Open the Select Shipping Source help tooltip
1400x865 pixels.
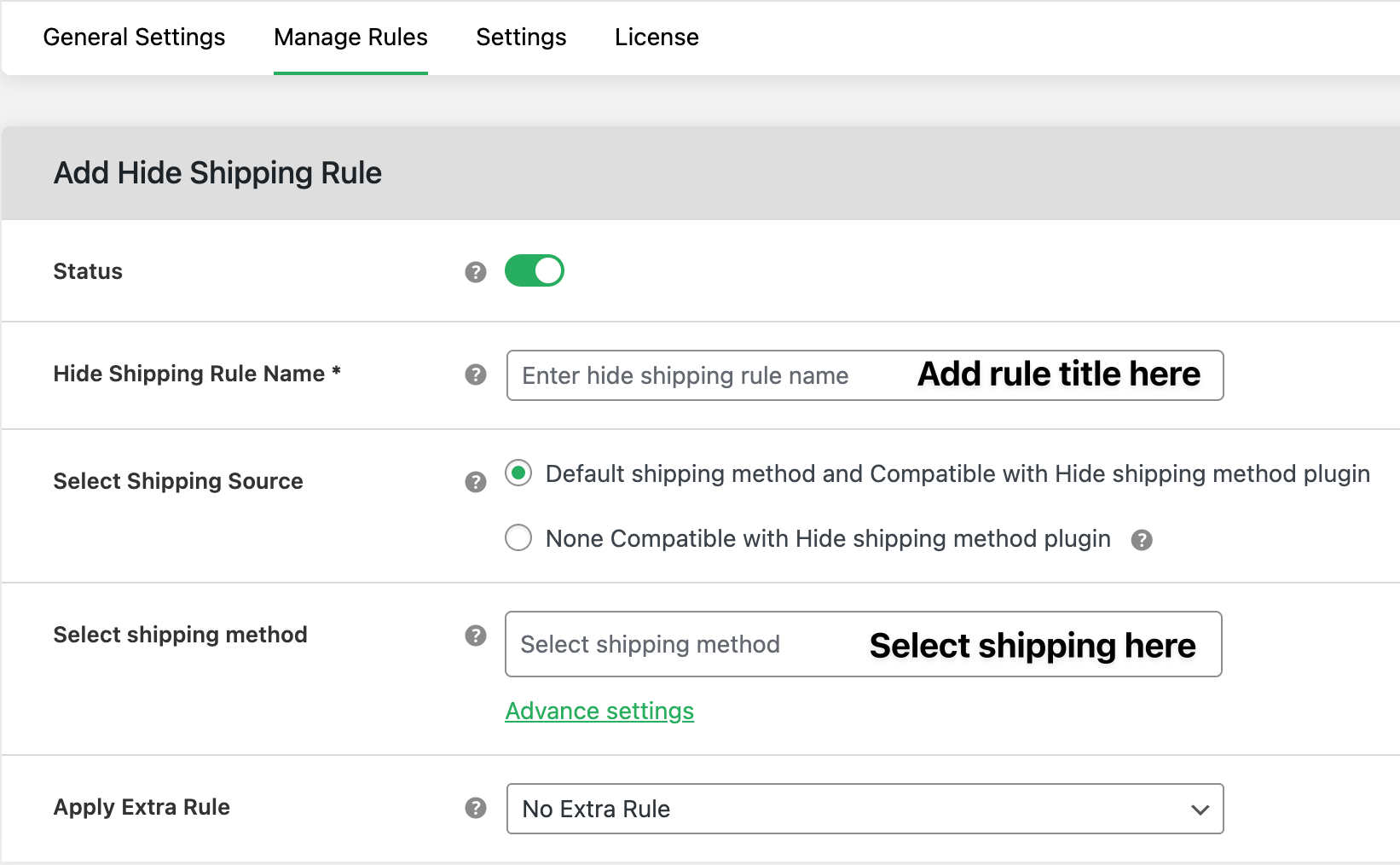[x=475, y=482]
